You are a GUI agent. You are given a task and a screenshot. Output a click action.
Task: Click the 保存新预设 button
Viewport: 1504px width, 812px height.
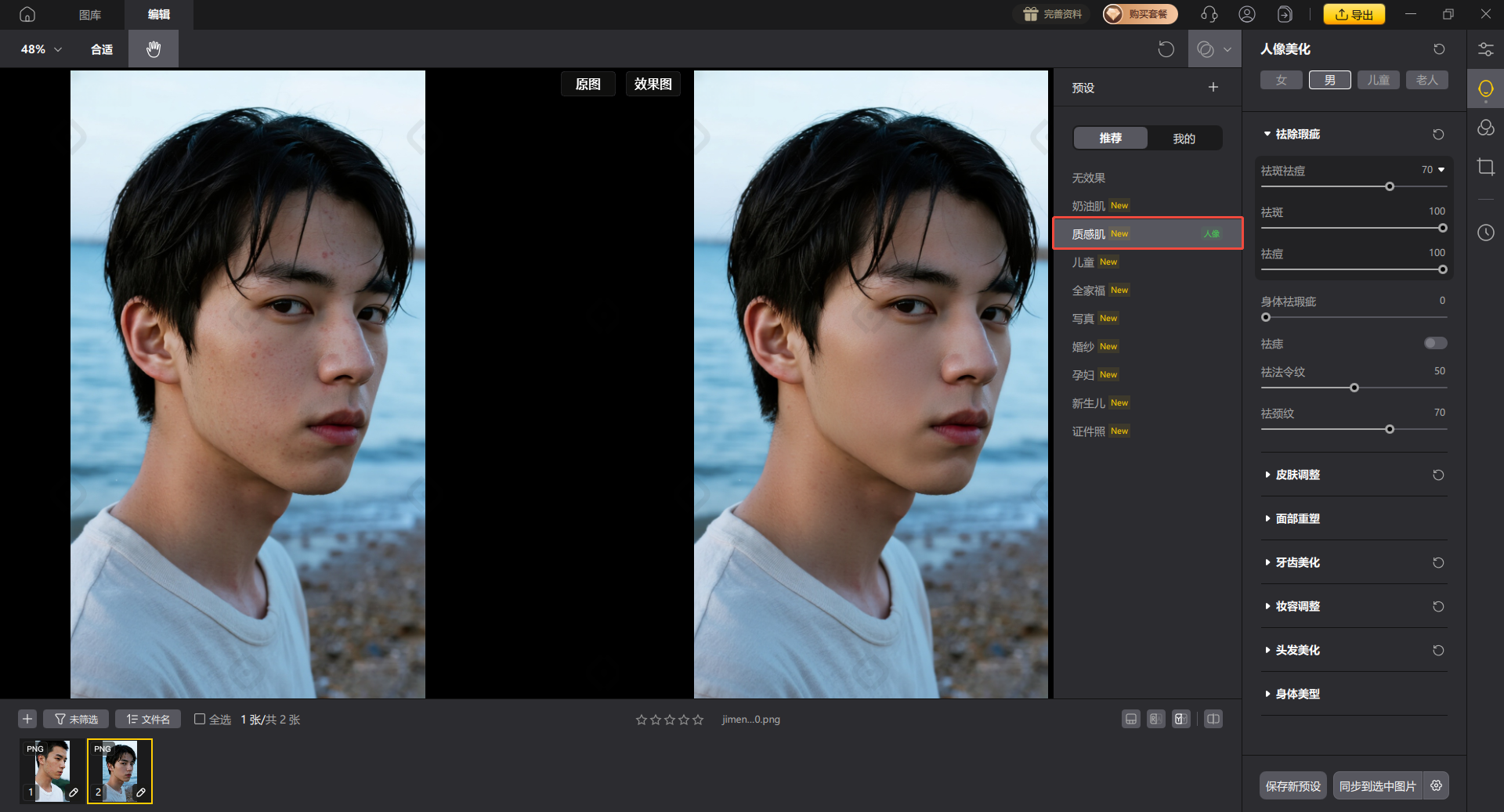[x=1292, y=785]
